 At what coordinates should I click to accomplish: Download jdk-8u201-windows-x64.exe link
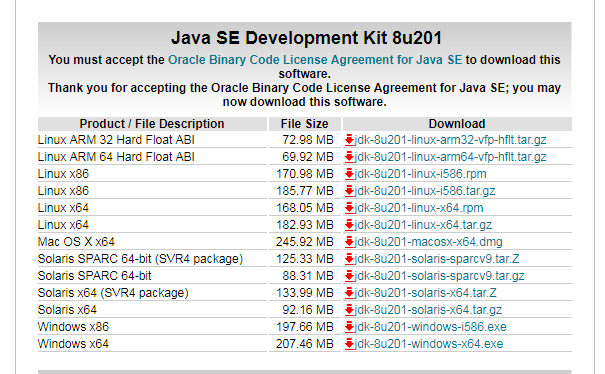(429, 344)
